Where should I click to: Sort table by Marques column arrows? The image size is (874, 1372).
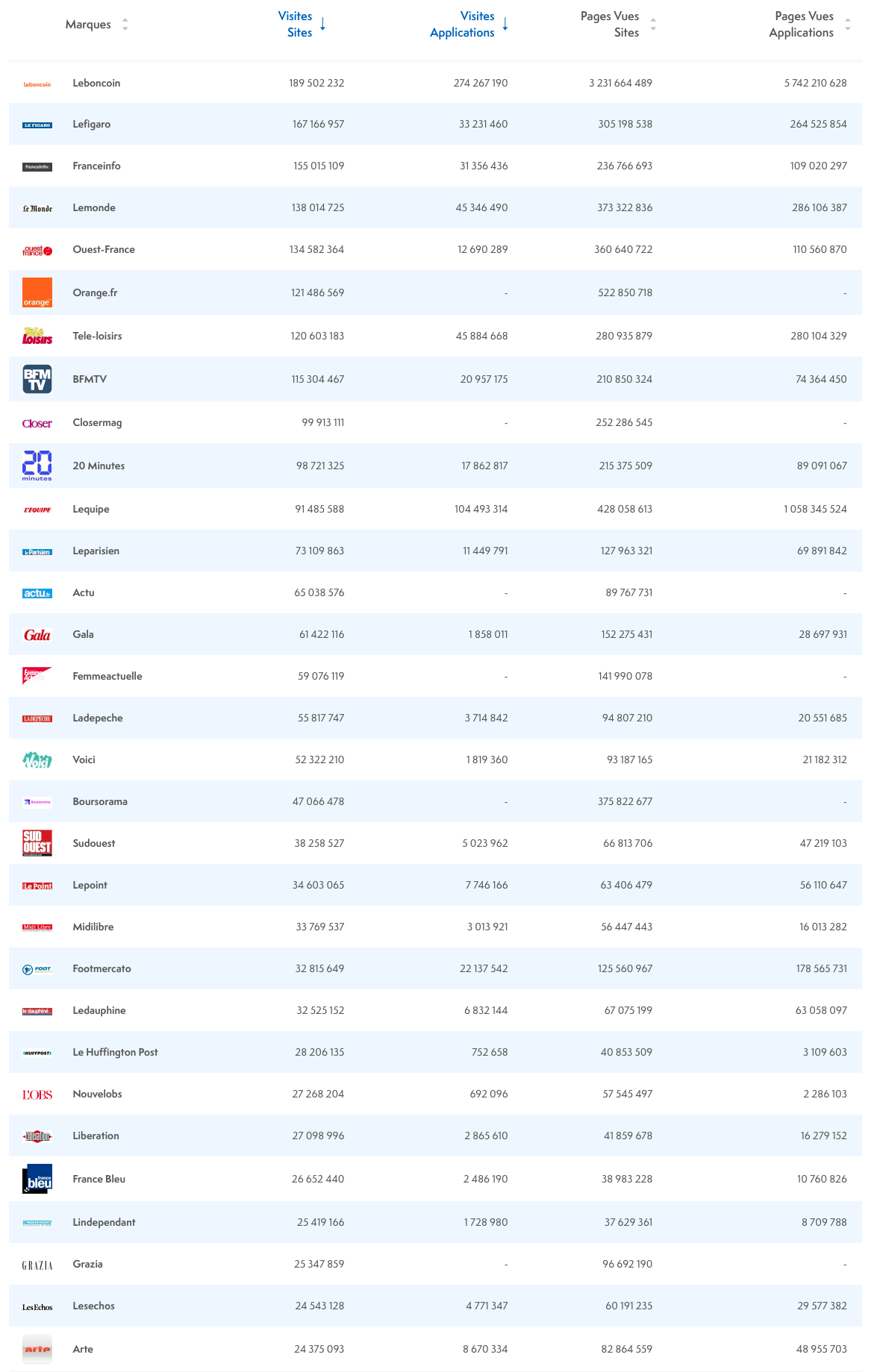(x=125, y=25)
